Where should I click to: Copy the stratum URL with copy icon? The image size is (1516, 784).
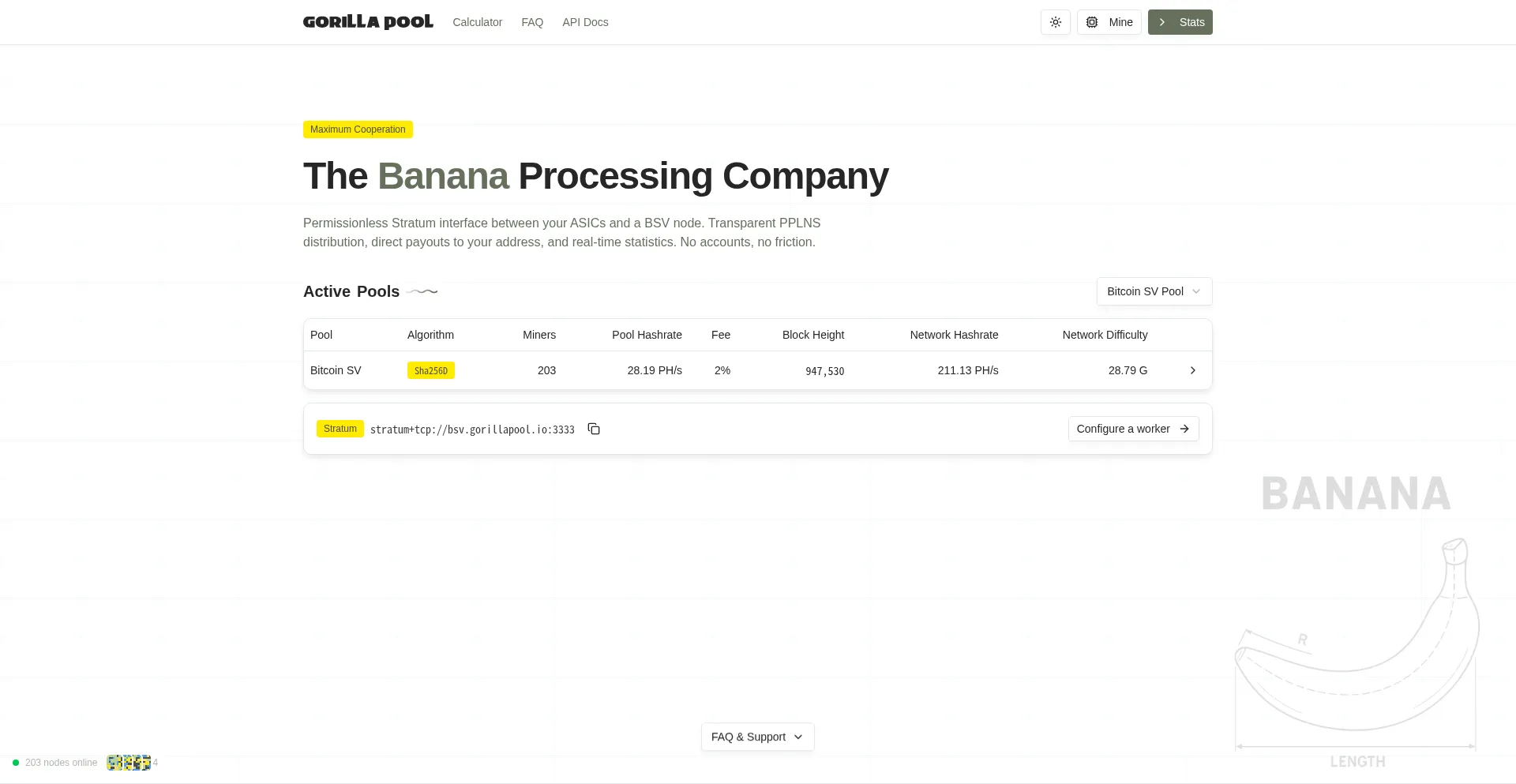click(x=594, y=429)
